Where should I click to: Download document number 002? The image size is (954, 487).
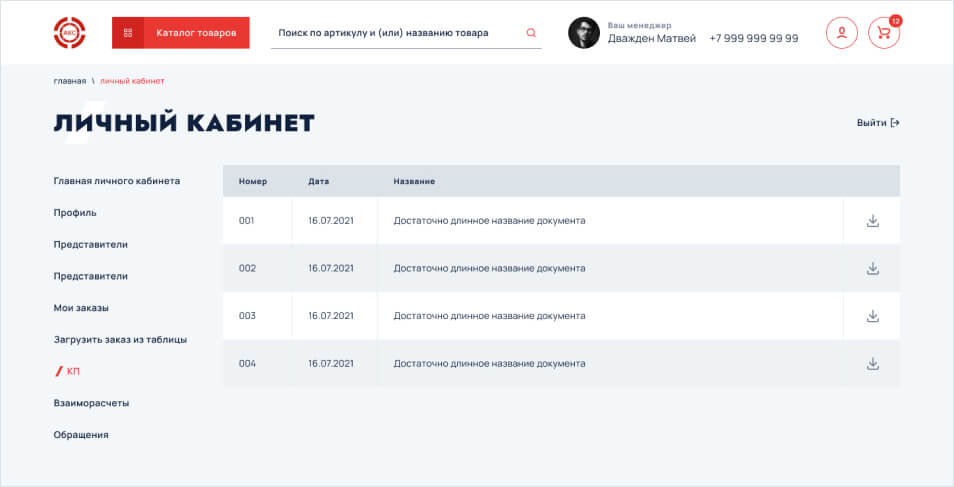click(x=872, y=268)
